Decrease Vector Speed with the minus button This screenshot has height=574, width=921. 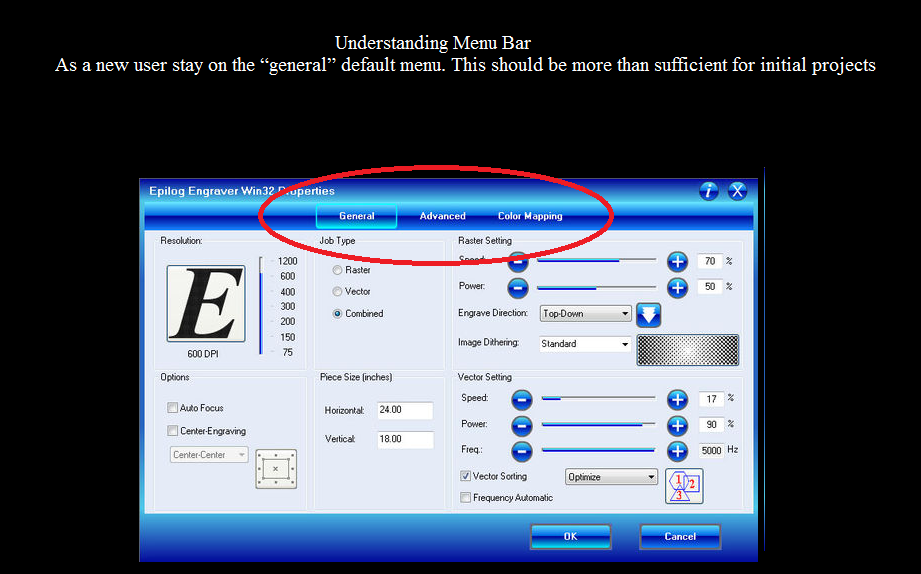click(522, 400)
